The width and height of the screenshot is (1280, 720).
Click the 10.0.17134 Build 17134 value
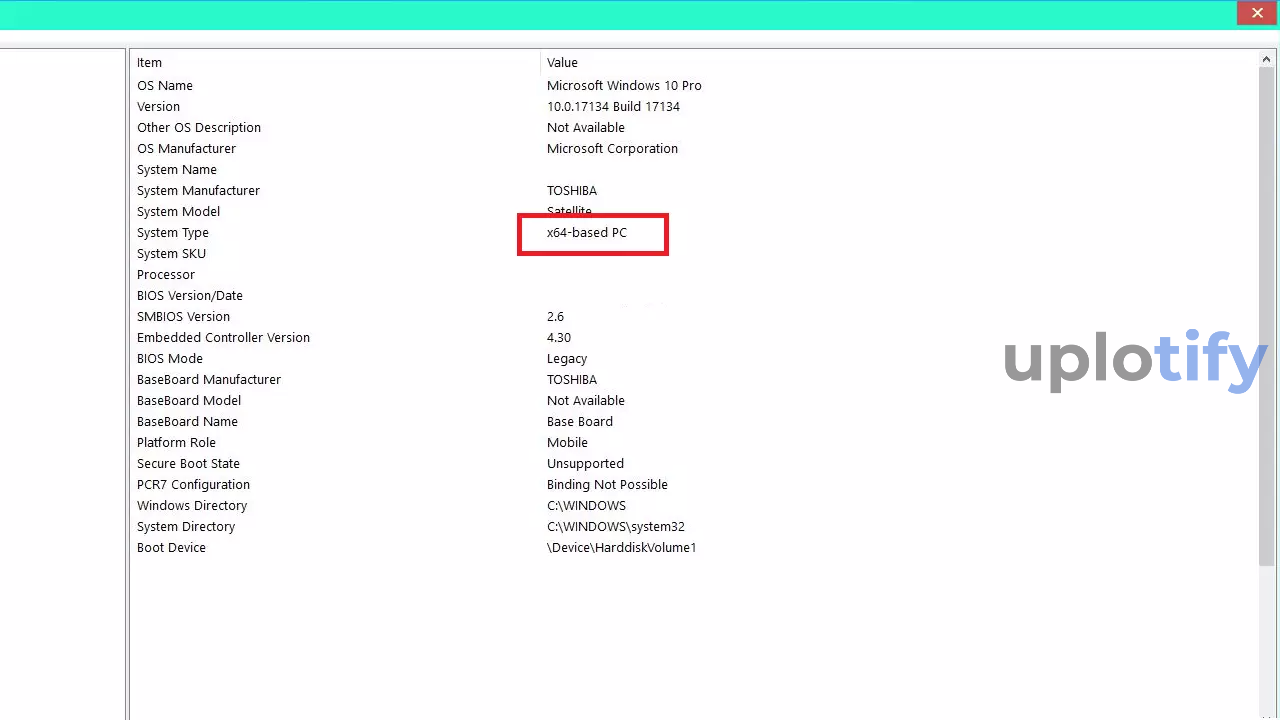(613, 106)
